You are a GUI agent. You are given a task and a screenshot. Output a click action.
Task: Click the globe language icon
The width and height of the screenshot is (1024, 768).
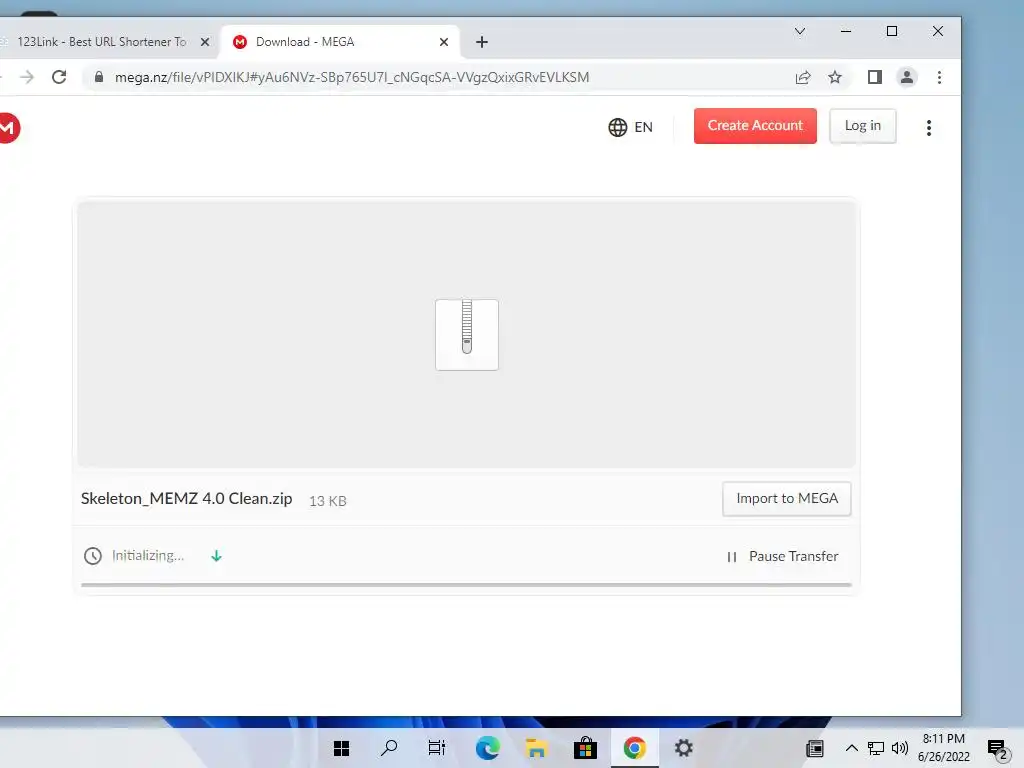[617, 127]
